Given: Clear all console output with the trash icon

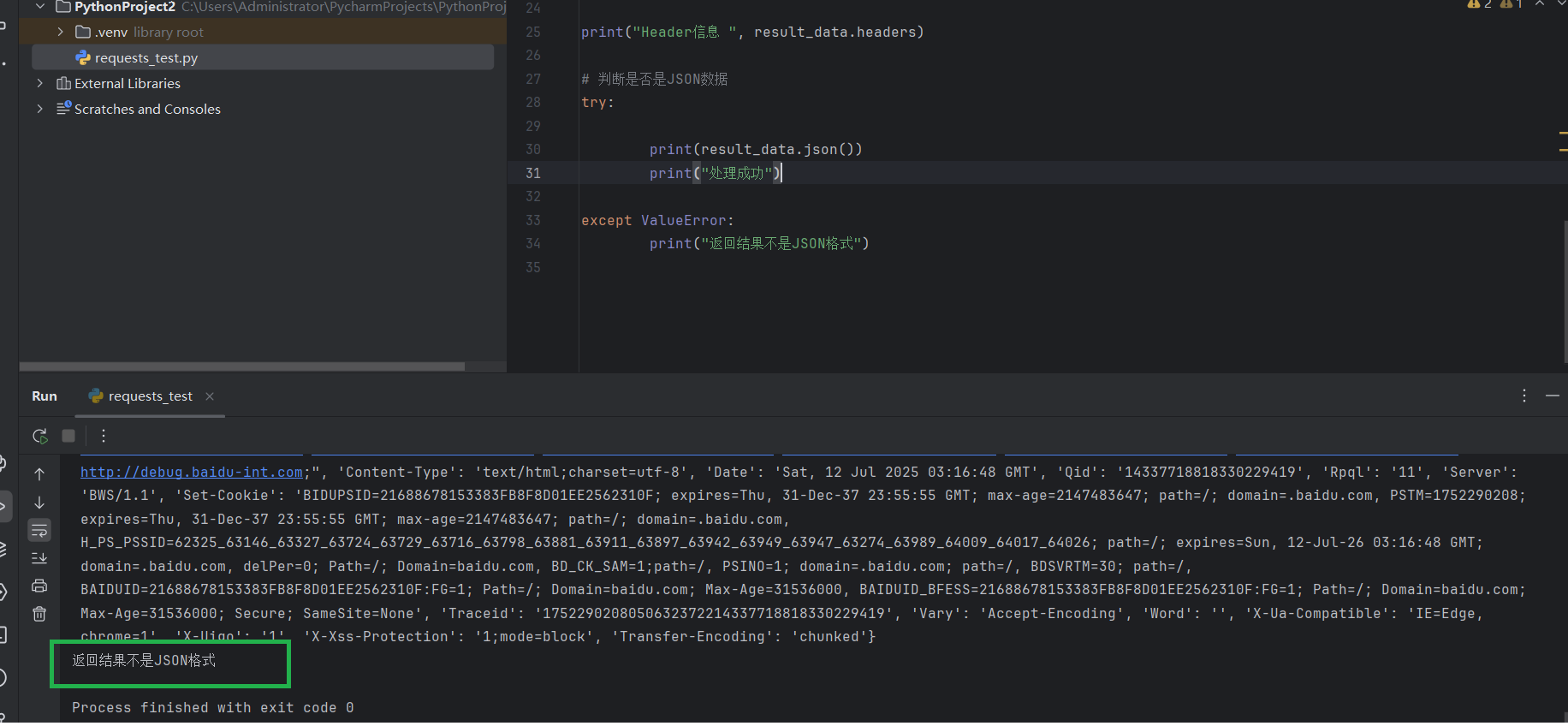Looking at the screenshot, I should (39, 614).
